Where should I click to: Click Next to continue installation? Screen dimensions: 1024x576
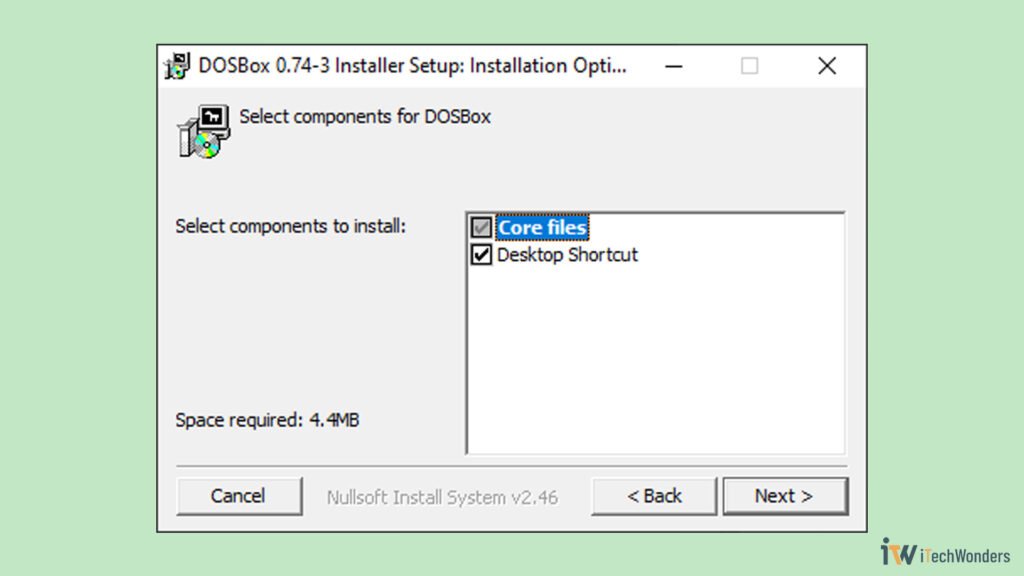click(x=786, y=496)
